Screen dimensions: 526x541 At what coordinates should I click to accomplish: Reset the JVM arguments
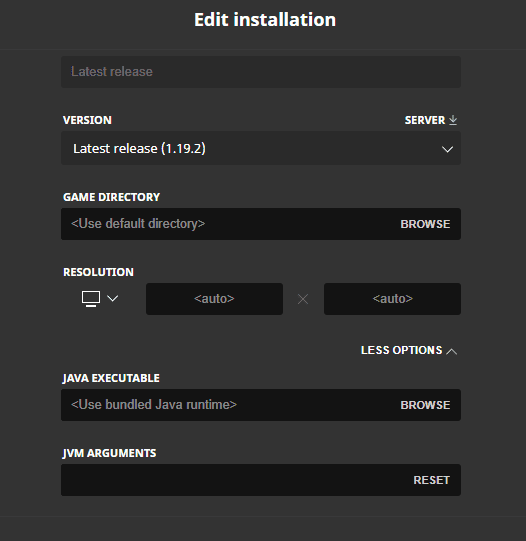[x=431, y=480]
